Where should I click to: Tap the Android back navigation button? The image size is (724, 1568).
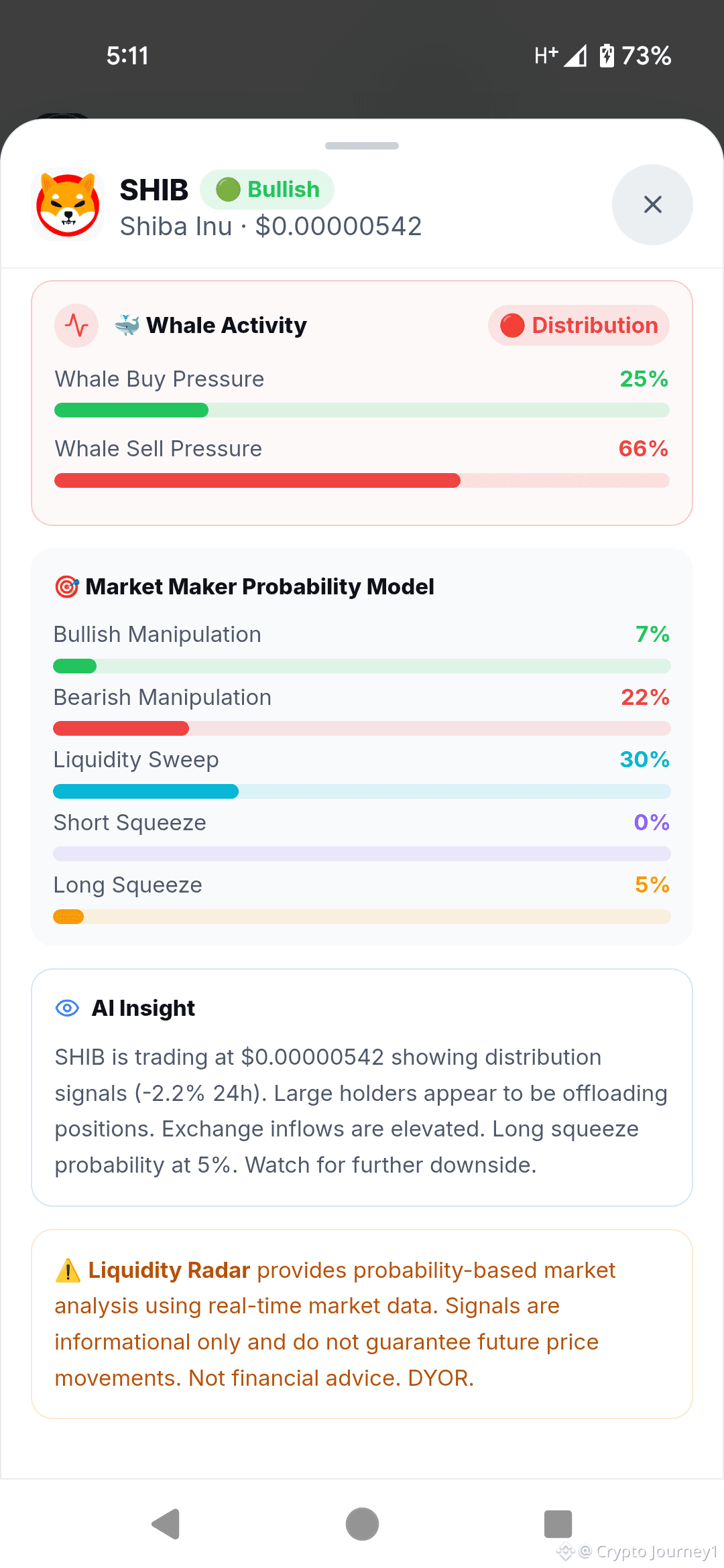pyautogui.click(x=166, y=1524)
